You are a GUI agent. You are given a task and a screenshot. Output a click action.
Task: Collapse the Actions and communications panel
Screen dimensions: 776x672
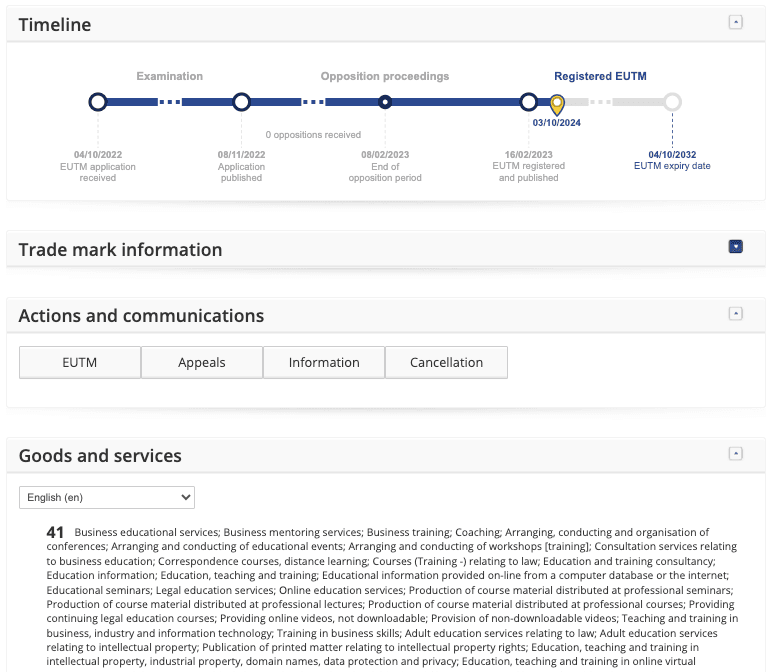[736, 314]
